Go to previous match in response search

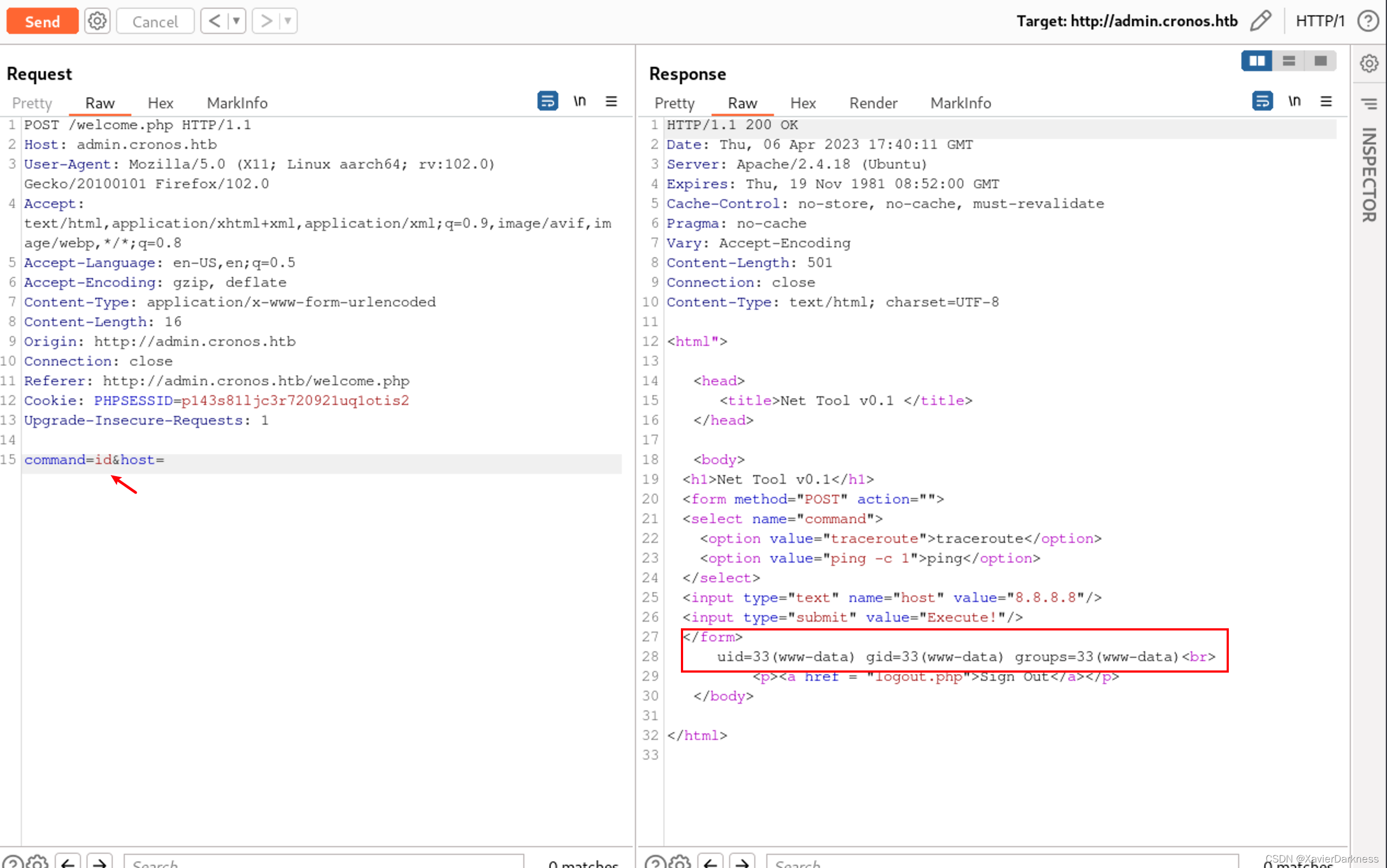tap(710, 863)
